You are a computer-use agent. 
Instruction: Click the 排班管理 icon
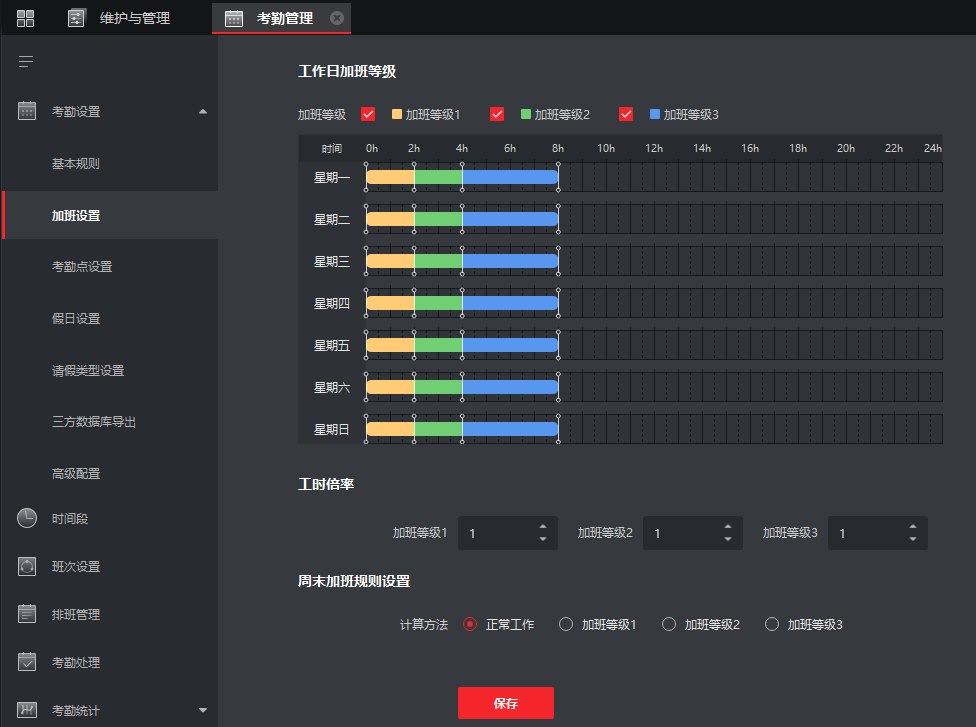click(27, 614)
